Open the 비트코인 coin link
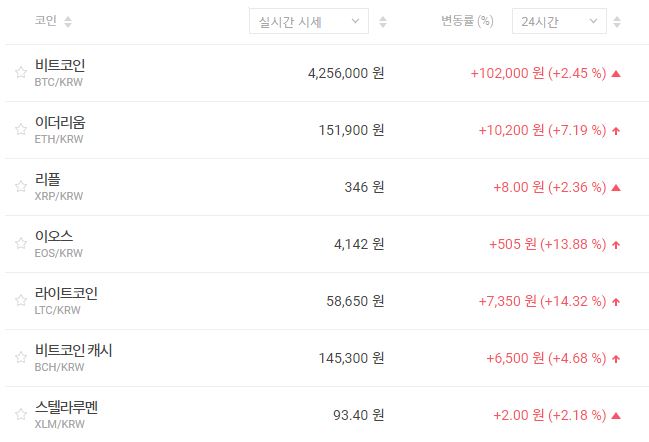This screenshot has height=442, width=649. point(60,65)
